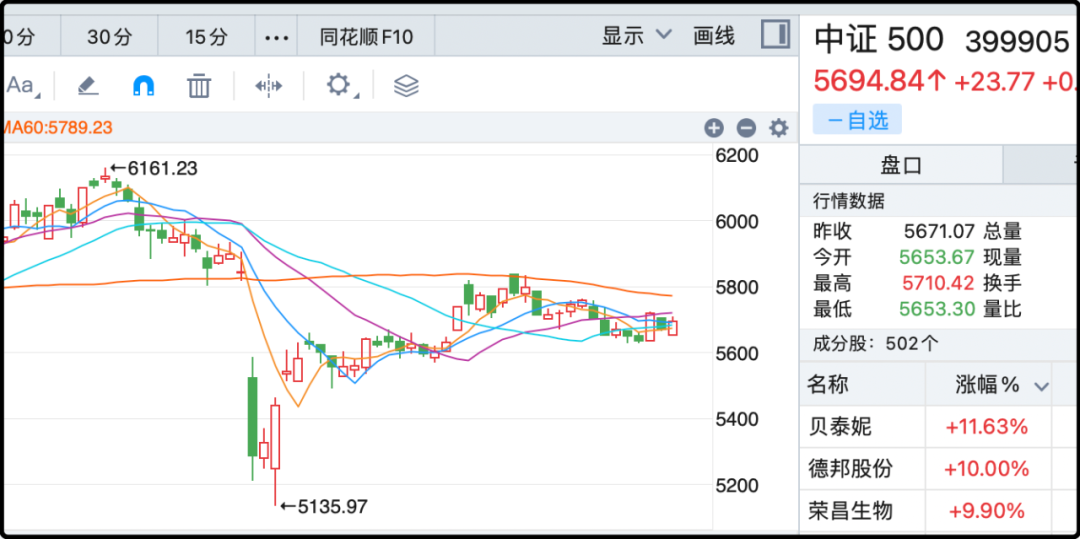Switch to the 15分 period tab
The width and height of the screenshot is (1080, 539).
coord(207,37)
